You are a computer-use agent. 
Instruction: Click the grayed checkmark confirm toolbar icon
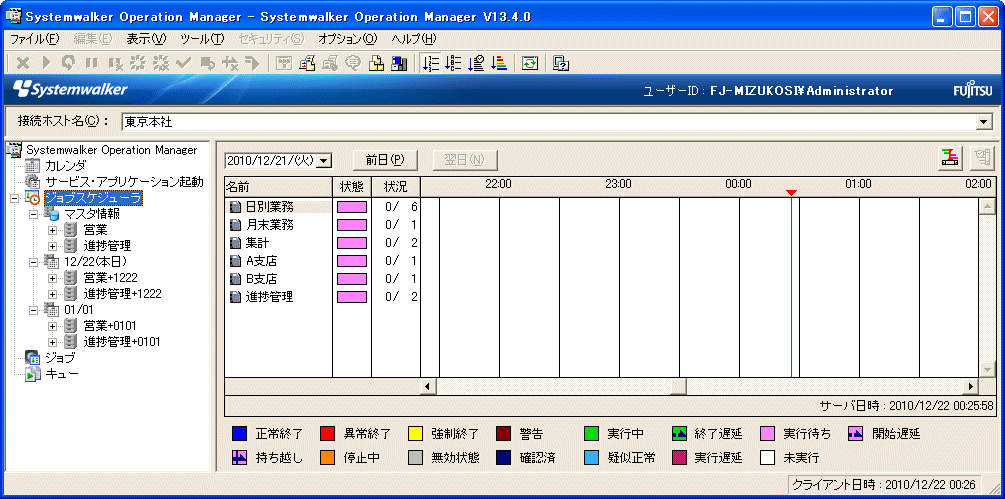point(184,63)
